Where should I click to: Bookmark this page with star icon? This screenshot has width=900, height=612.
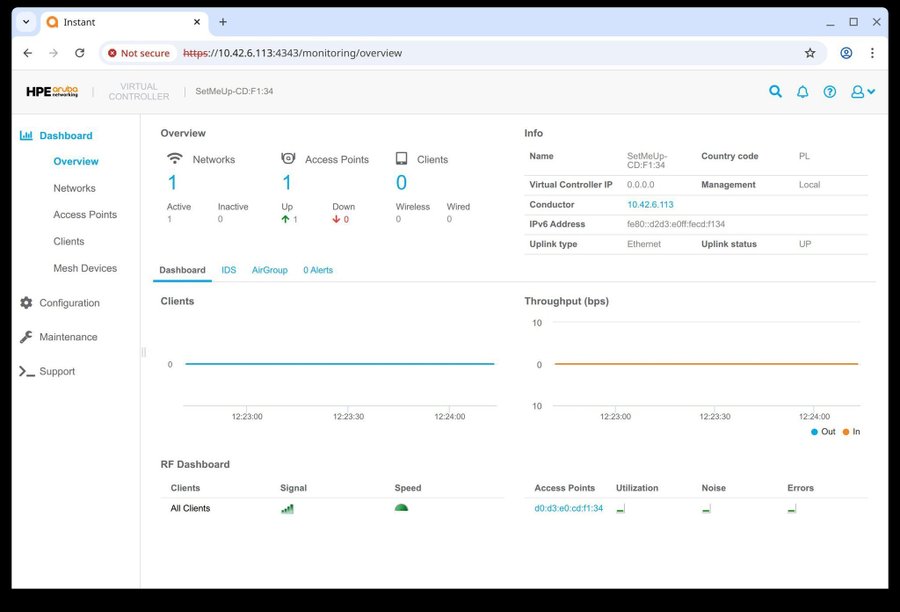(810, 53)
